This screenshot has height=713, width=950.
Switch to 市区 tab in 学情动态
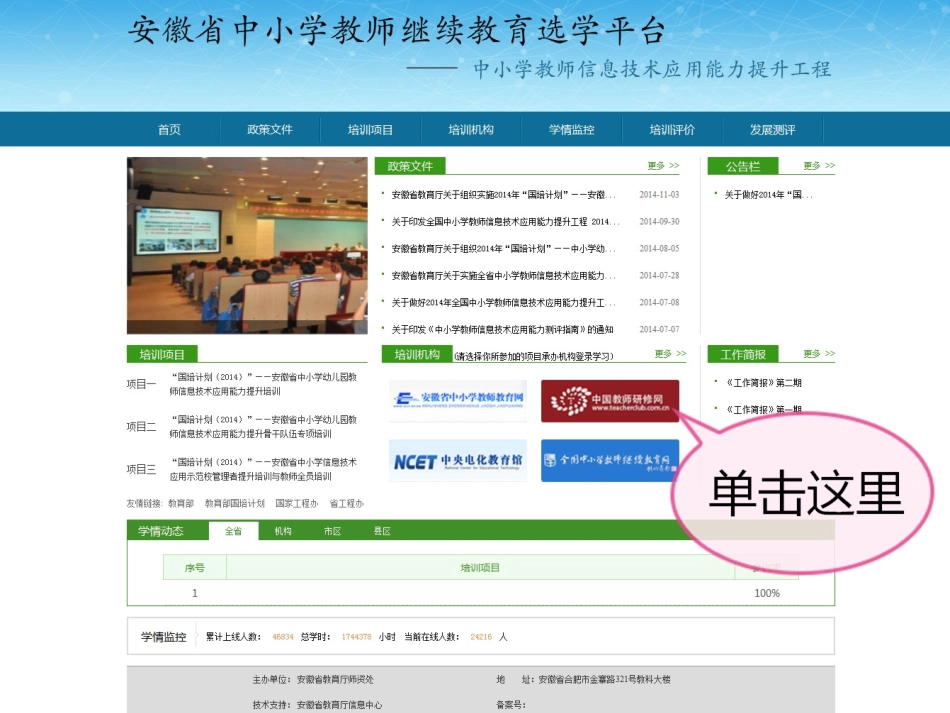click(333, 531)
